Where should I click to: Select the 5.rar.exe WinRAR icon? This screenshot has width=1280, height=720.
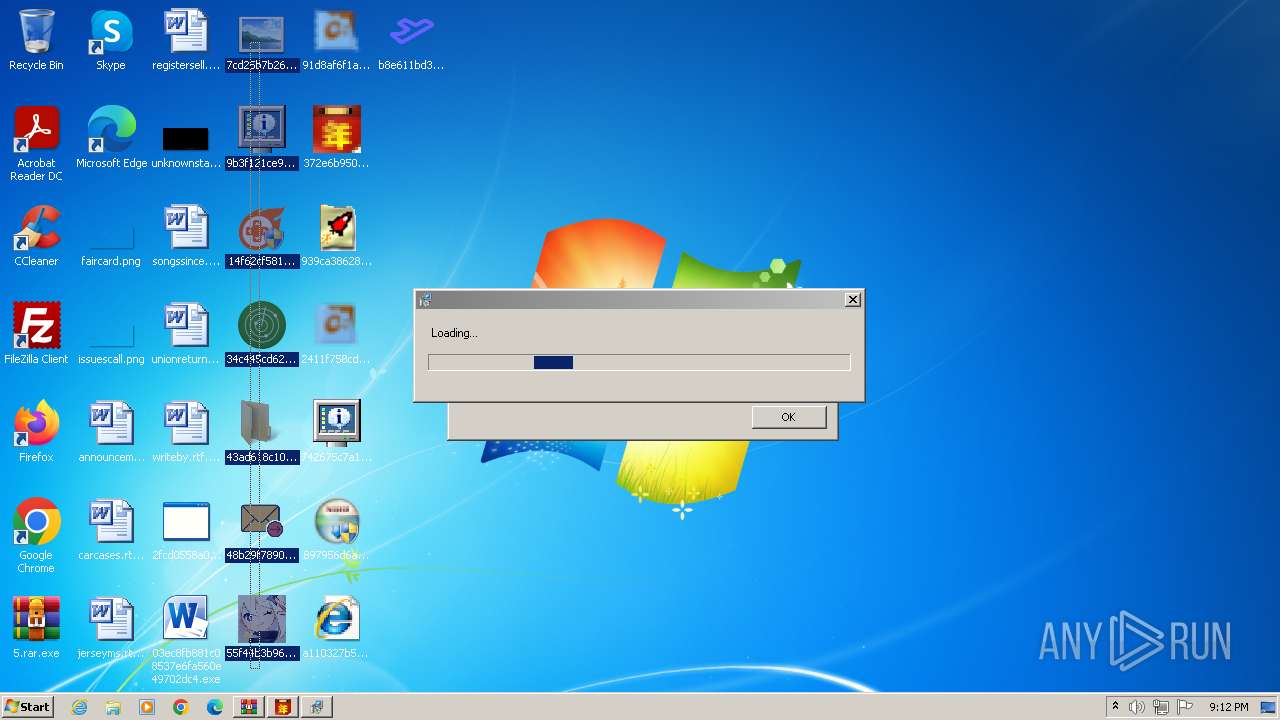tap(36, 628)
